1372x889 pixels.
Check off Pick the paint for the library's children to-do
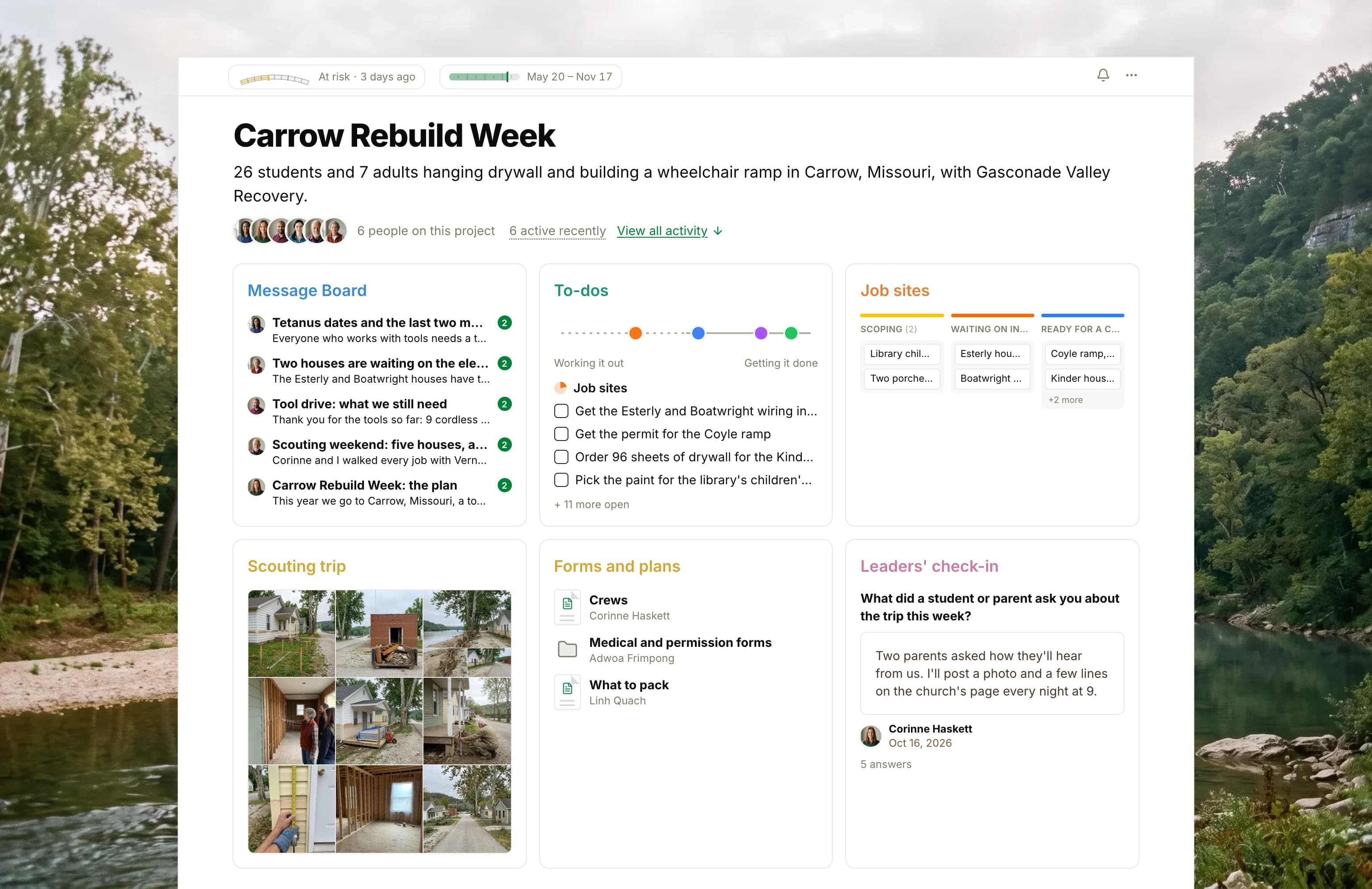click(561, 480)
